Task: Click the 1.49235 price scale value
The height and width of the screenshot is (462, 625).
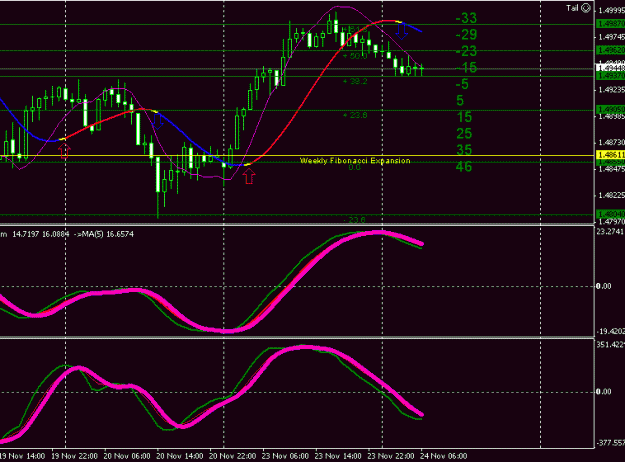Action: pyautogui.click(x=611, y=90)
